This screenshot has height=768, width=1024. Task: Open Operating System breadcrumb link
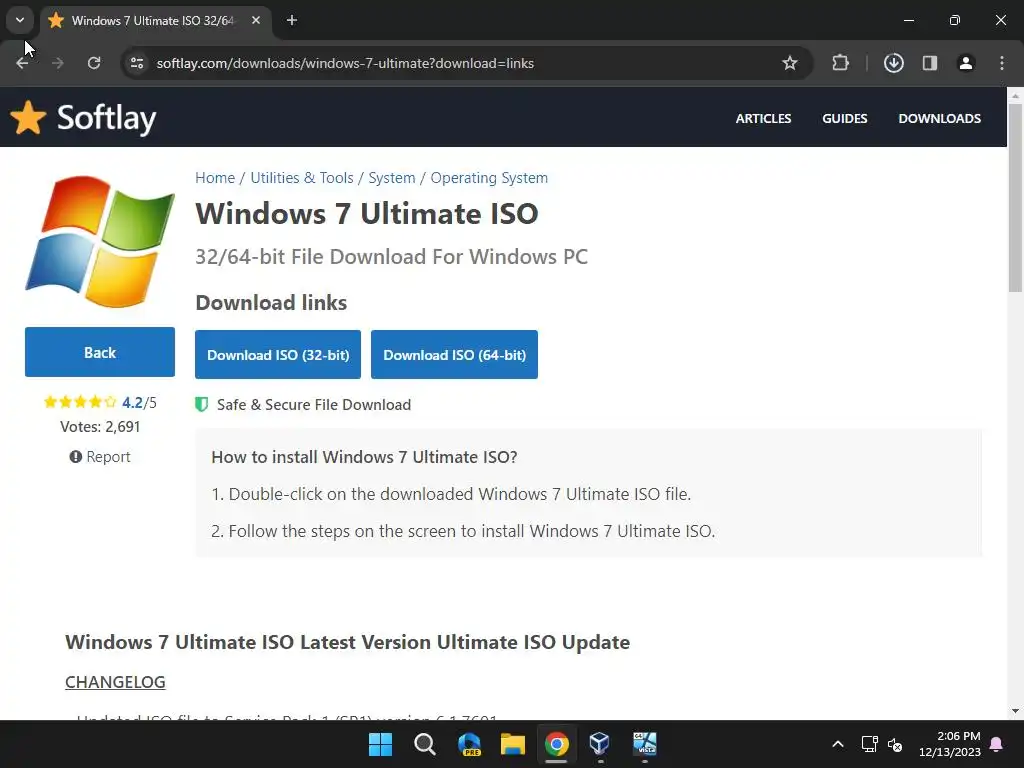coord(489,178)
